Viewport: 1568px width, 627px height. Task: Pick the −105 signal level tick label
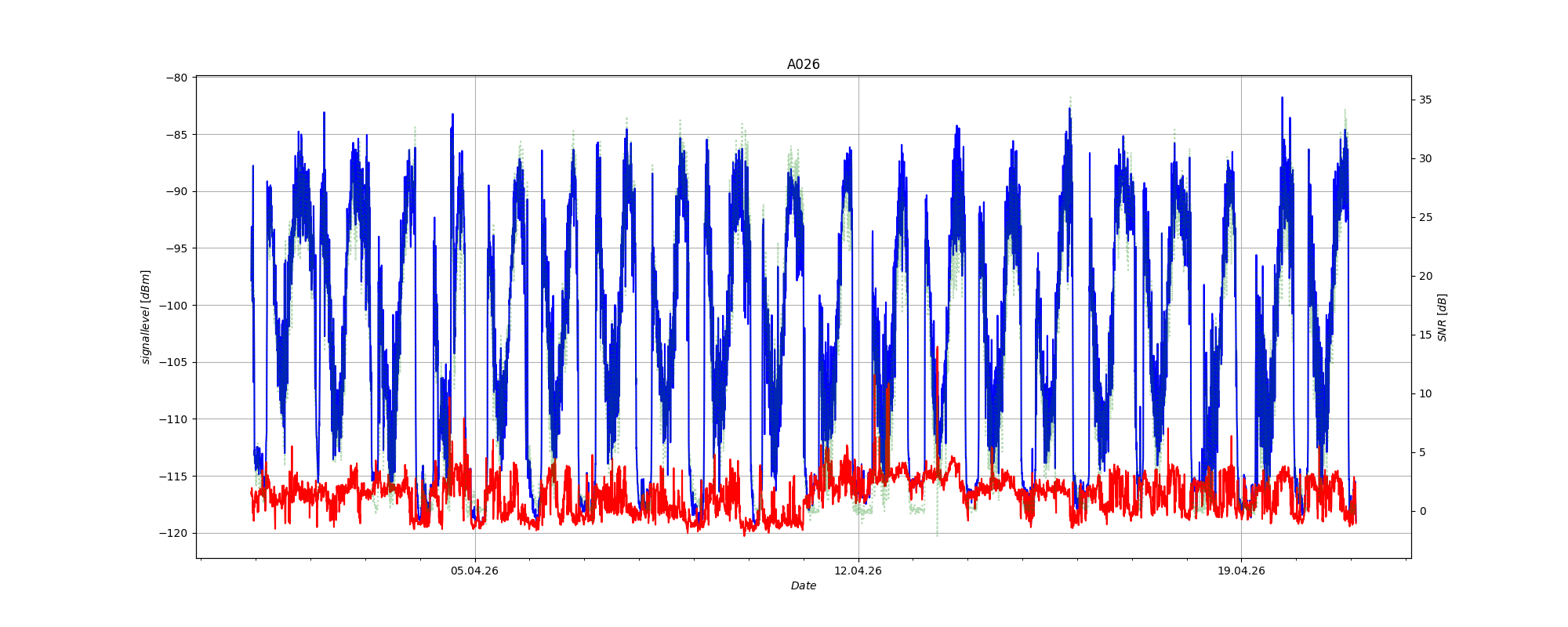click(x=174, y=362)
